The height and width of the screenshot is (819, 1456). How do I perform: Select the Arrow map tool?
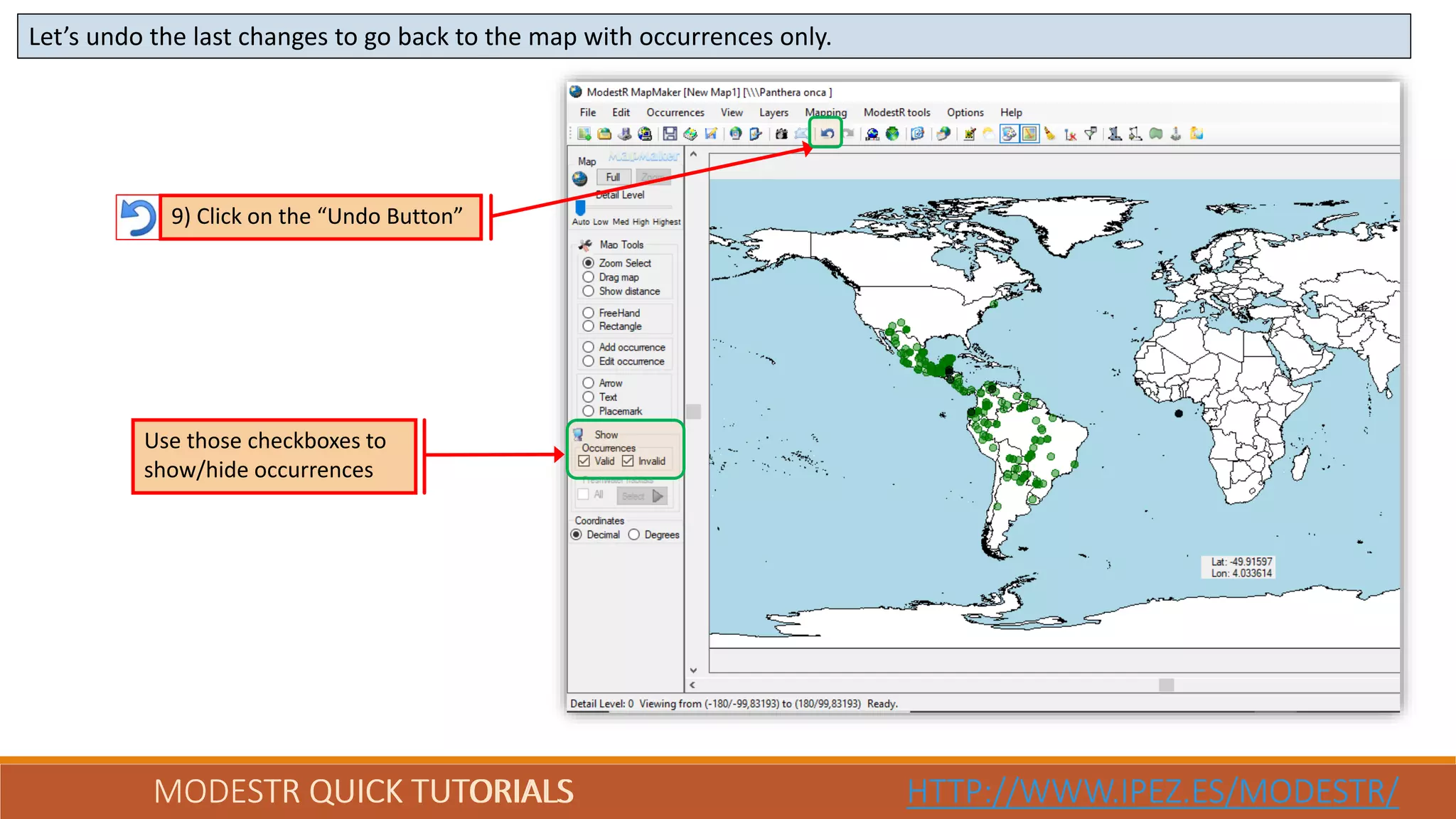pos(589,383)
